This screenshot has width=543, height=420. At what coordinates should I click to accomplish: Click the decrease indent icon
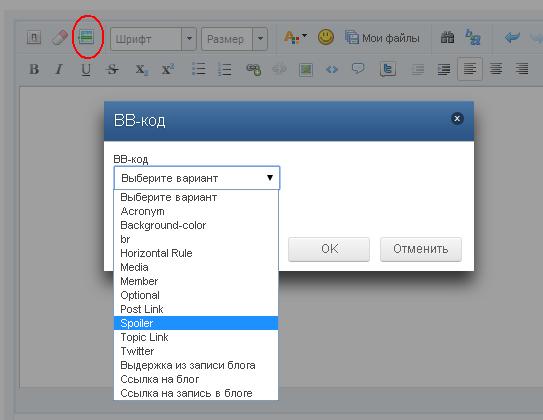[x=418, y=70]
